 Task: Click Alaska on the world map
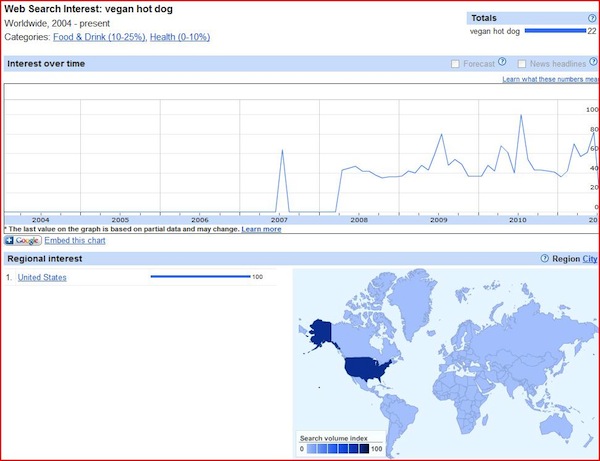(x=321, y=333)
